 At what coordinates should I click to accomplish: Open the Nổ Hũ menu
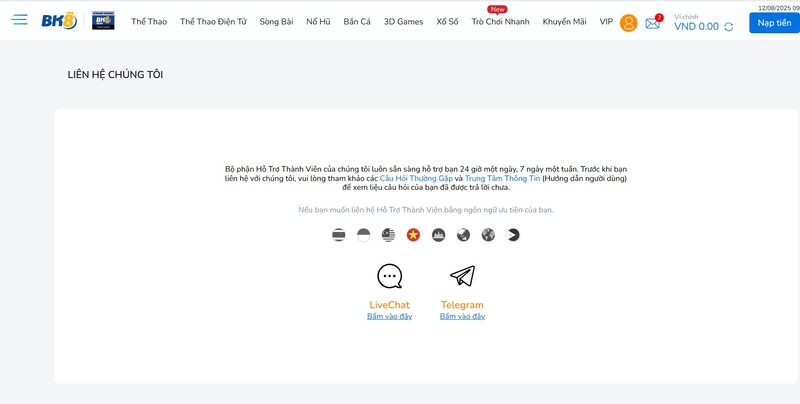click(318, 21)
